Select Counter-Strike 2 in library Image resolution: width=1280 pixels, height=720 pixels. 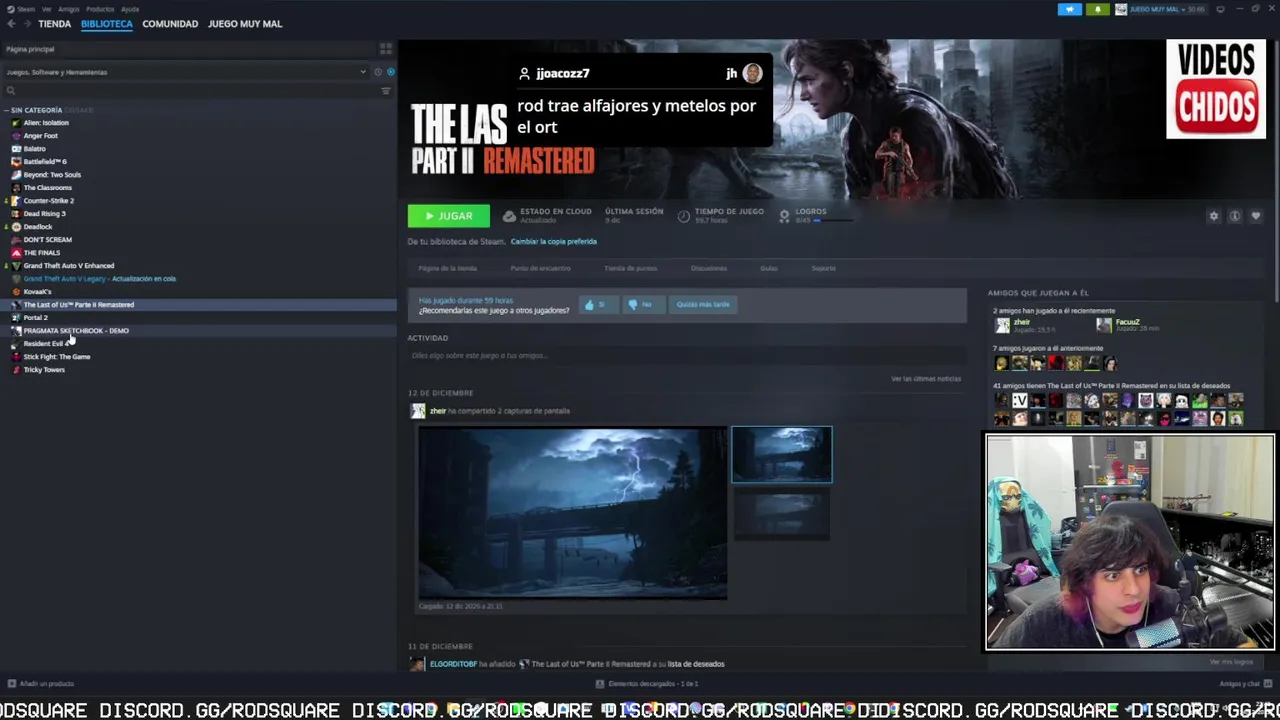coord(48,201)
